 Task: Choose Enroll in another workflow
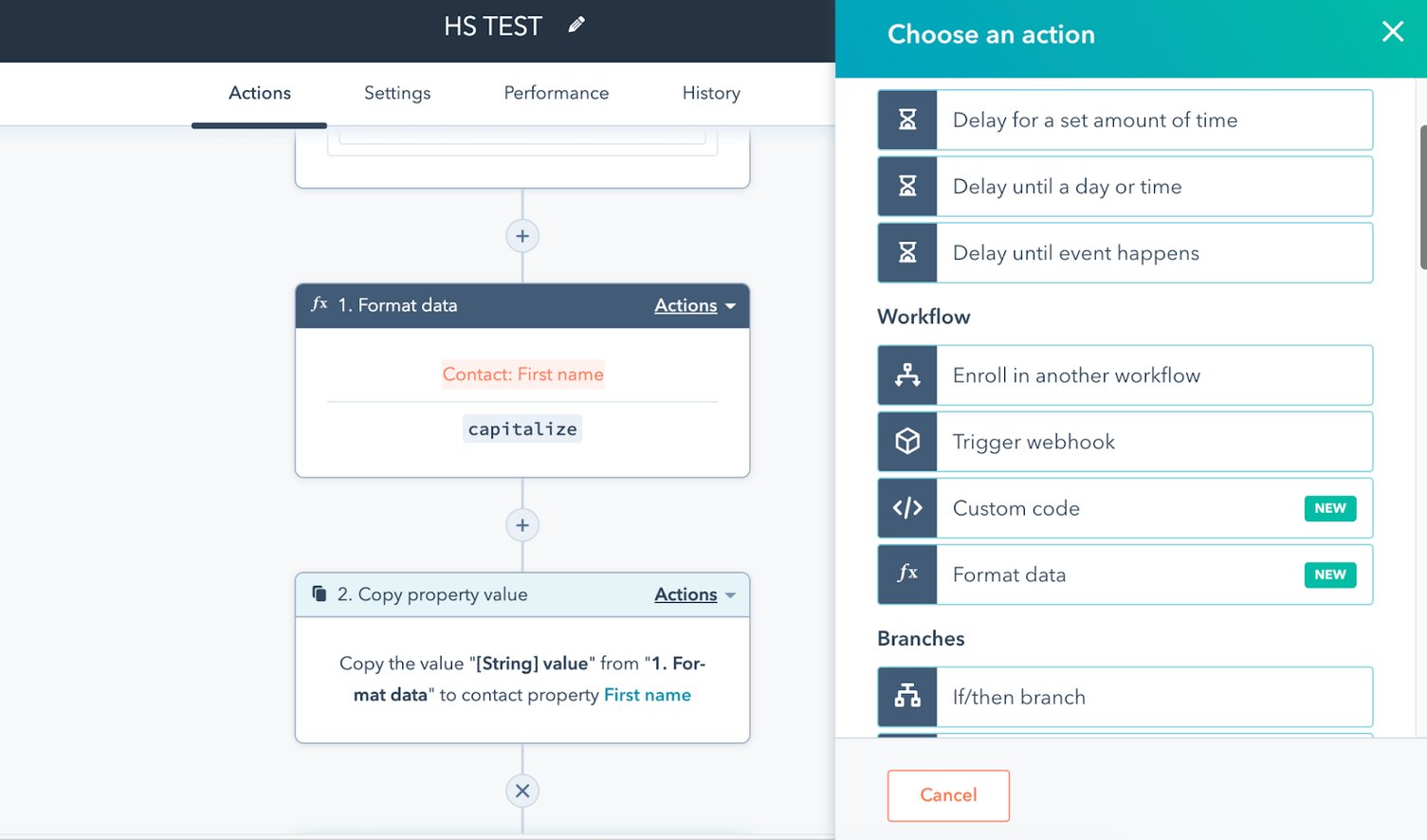click(1125, 375)
